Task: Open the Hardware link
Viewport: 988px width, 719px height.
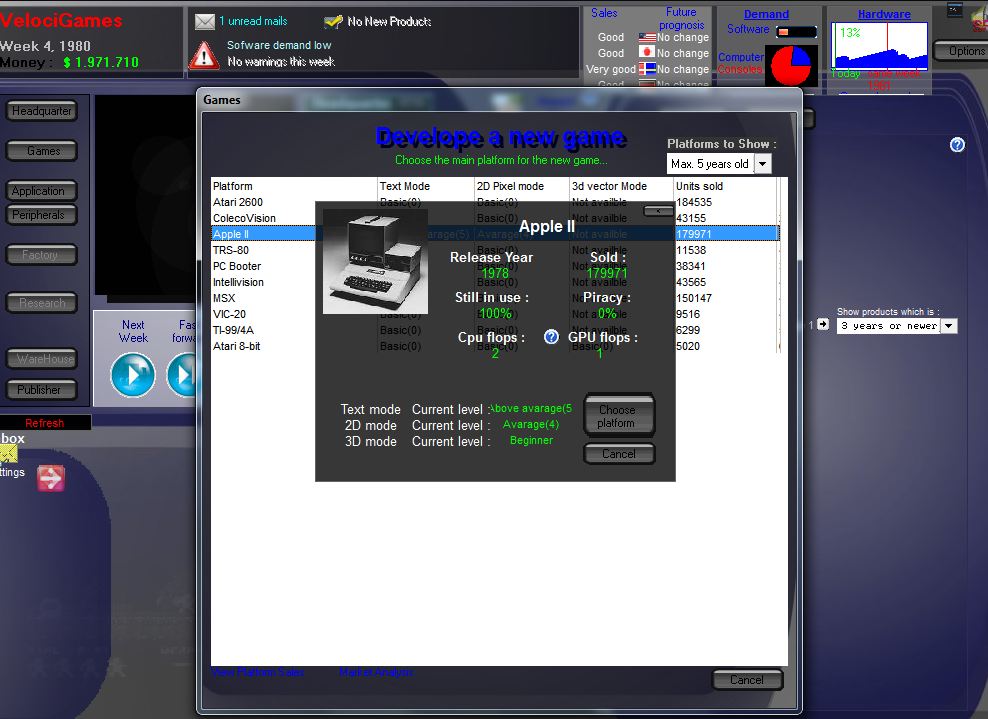Action: tap(884, 14)
